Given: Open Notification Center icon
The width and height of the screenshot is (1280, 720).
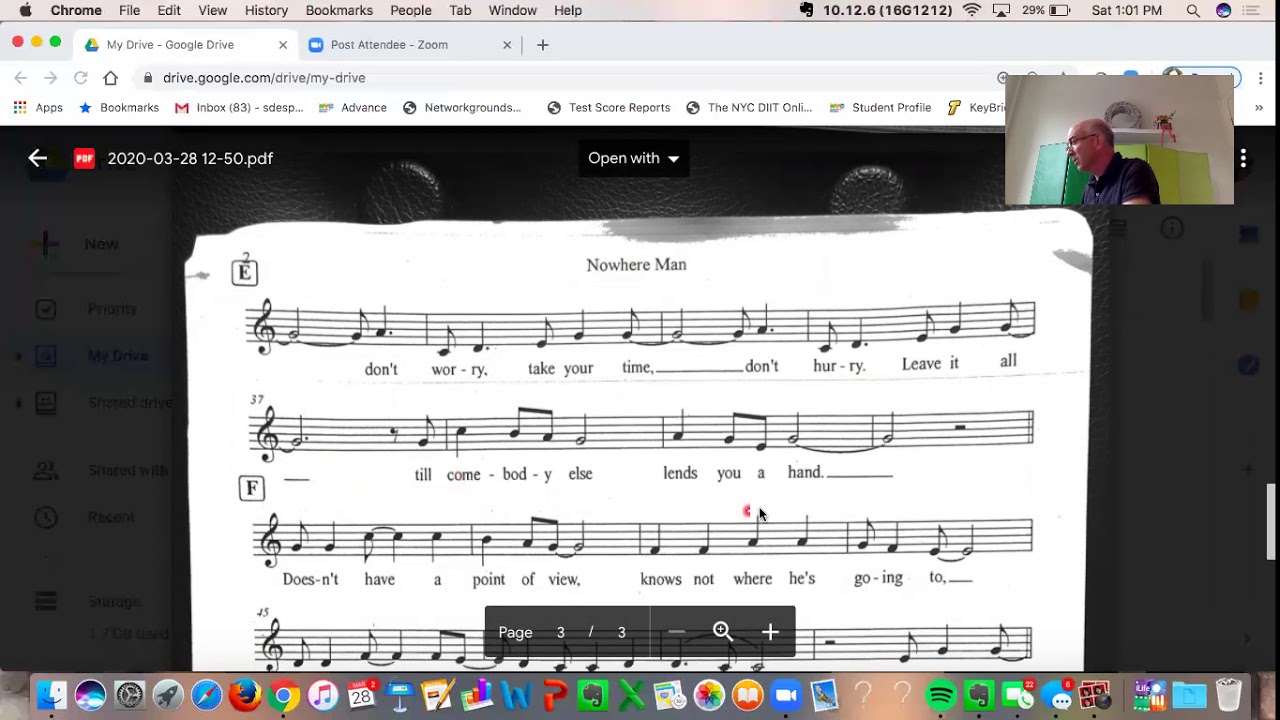Looking at the screenshot, I should pos(1251,10).
